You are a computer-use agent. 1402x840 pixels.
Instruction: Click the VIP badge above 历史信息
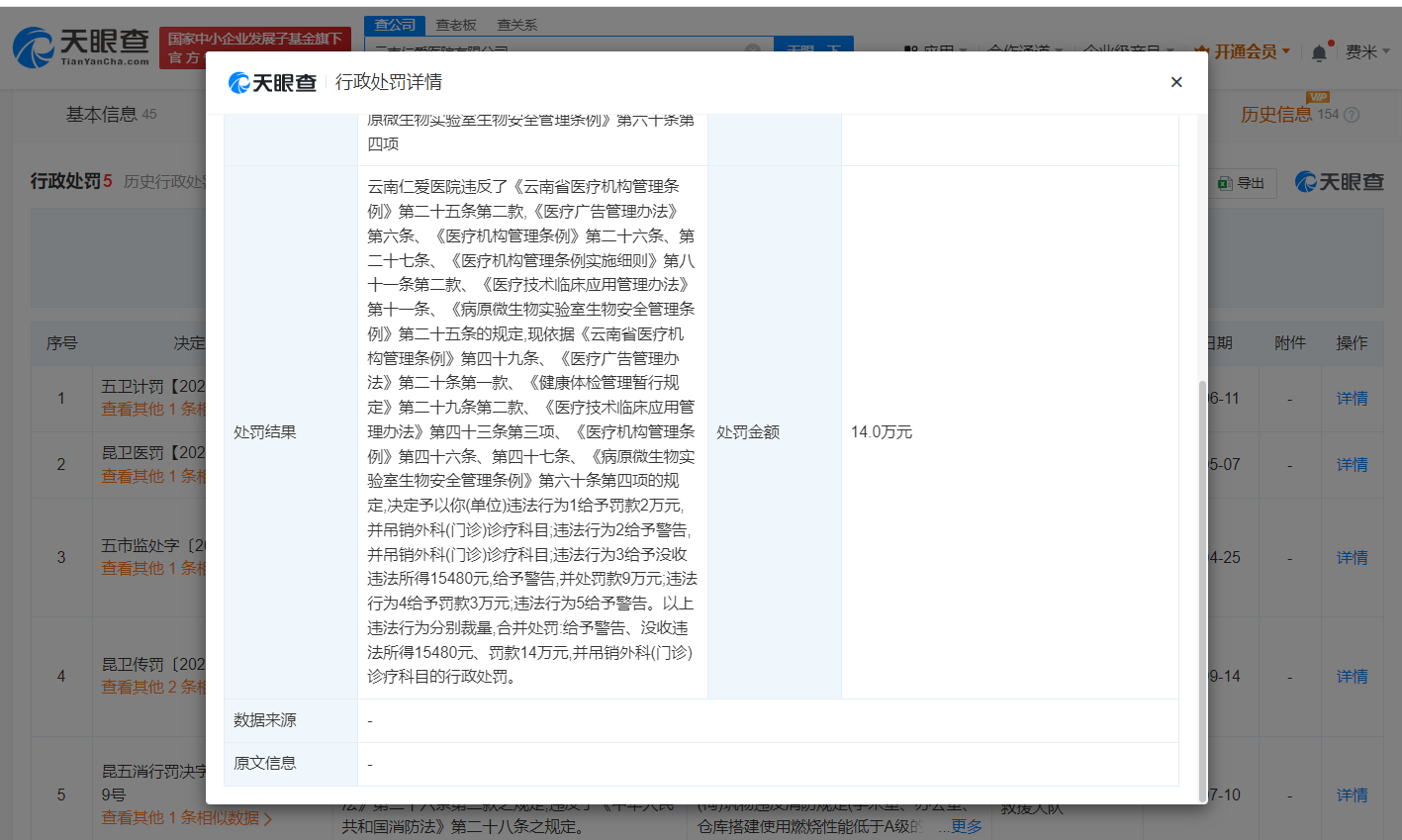point(1318,97)
